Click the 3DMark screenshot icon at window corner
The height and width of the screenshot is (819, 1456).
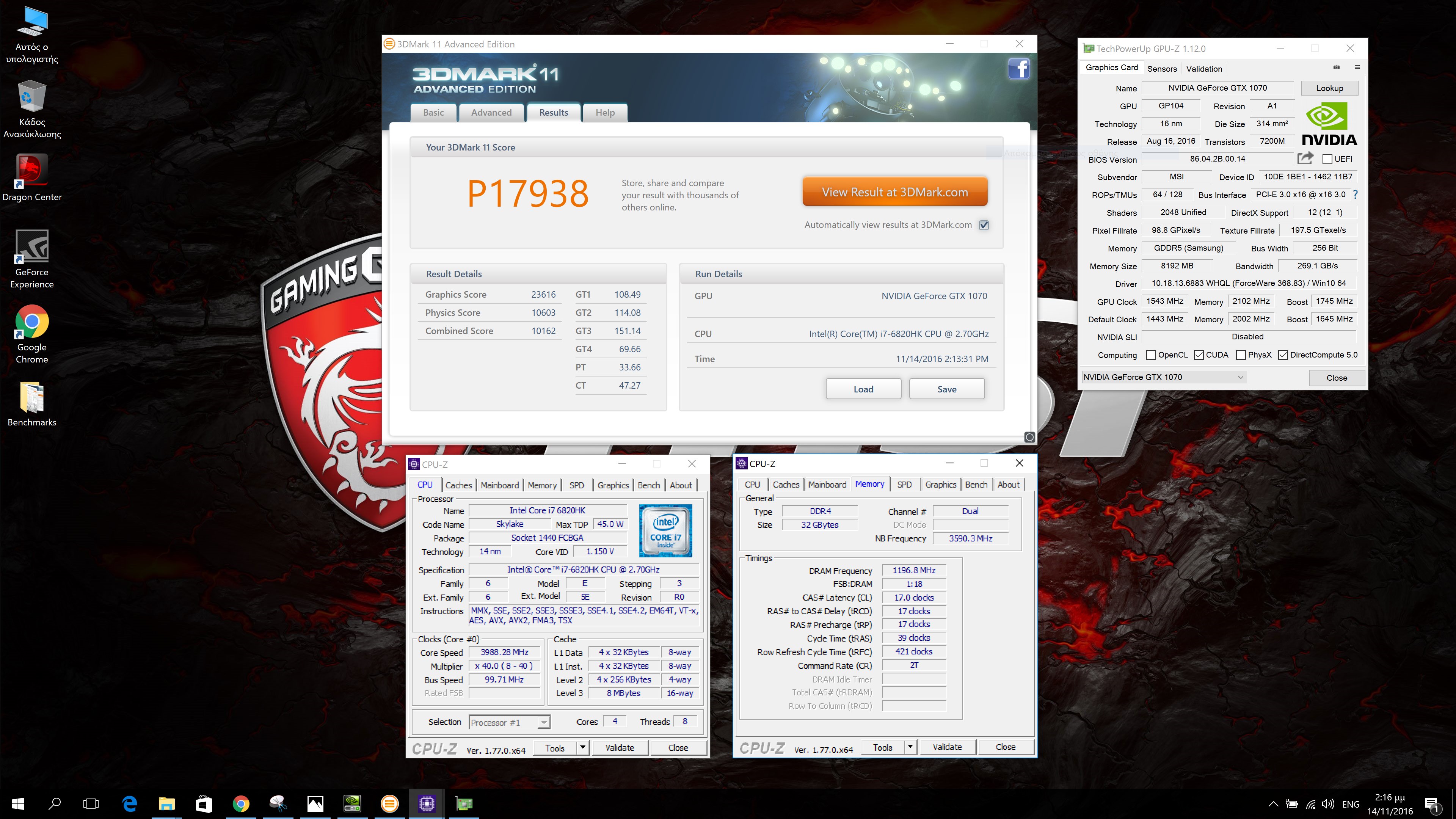[1029, 437]
